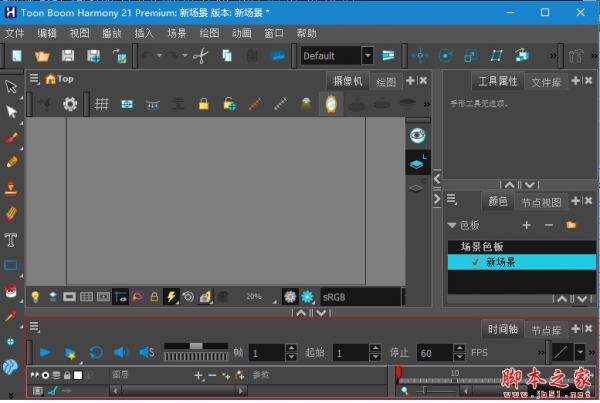Select the Rectangle shape tool
The height and width of the screenshot is (403, 600).
coord(12,265)
